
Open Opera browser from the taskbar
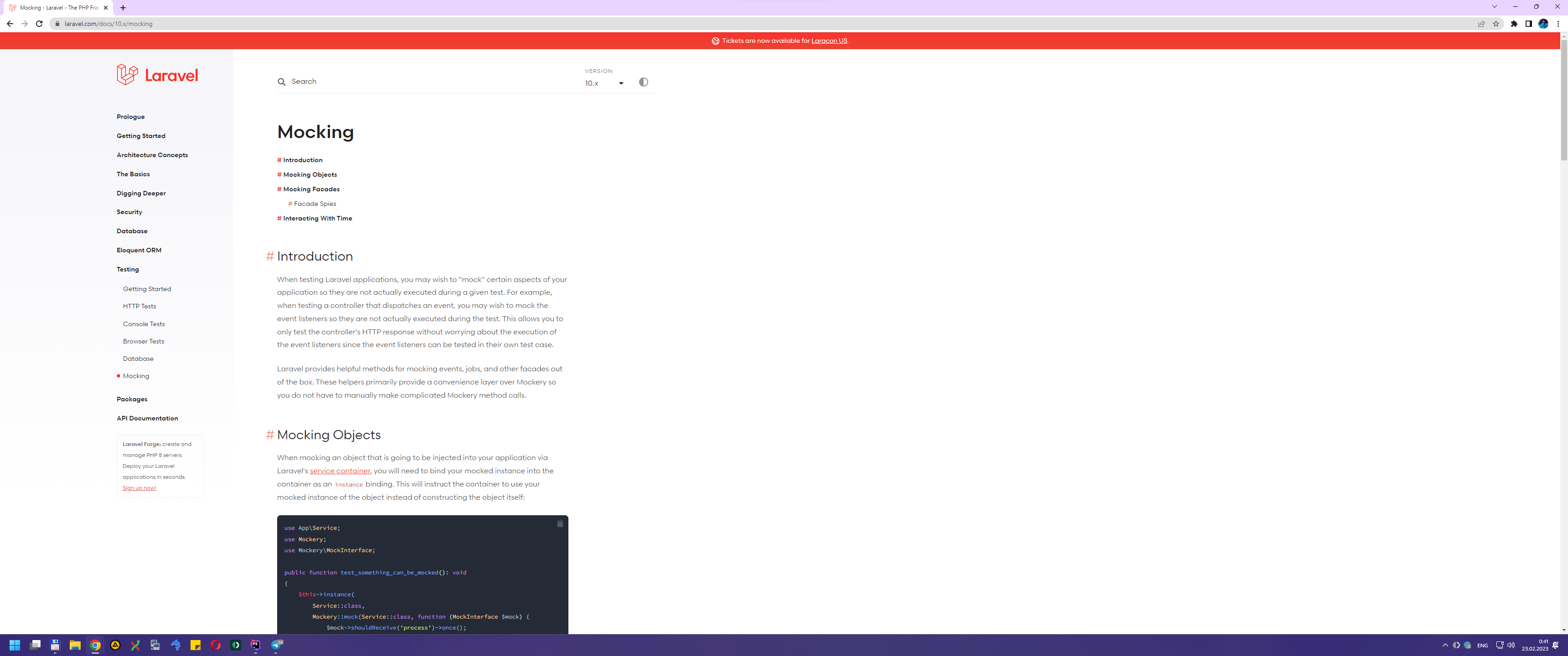(x=216, y=645)
